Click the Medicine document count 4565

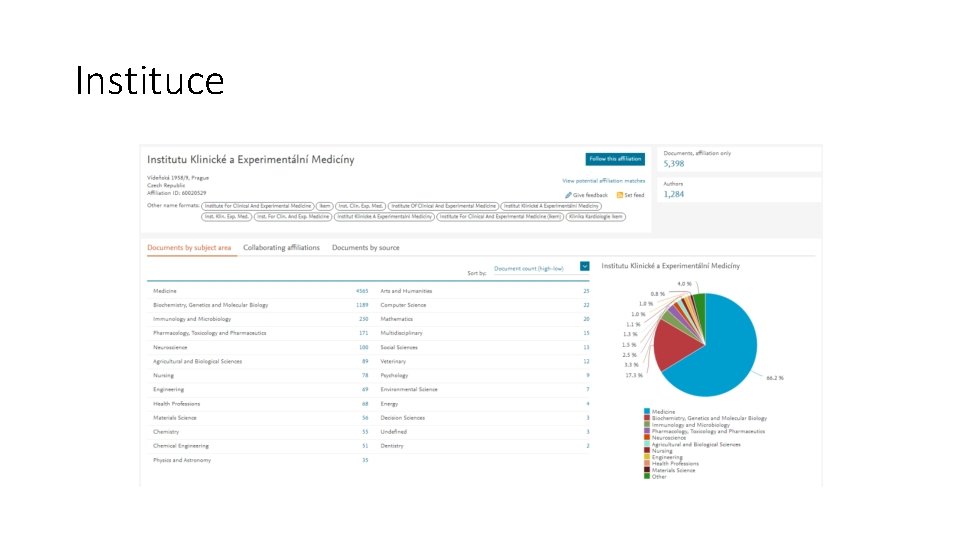pyautogui.click(x=362, y=291)
